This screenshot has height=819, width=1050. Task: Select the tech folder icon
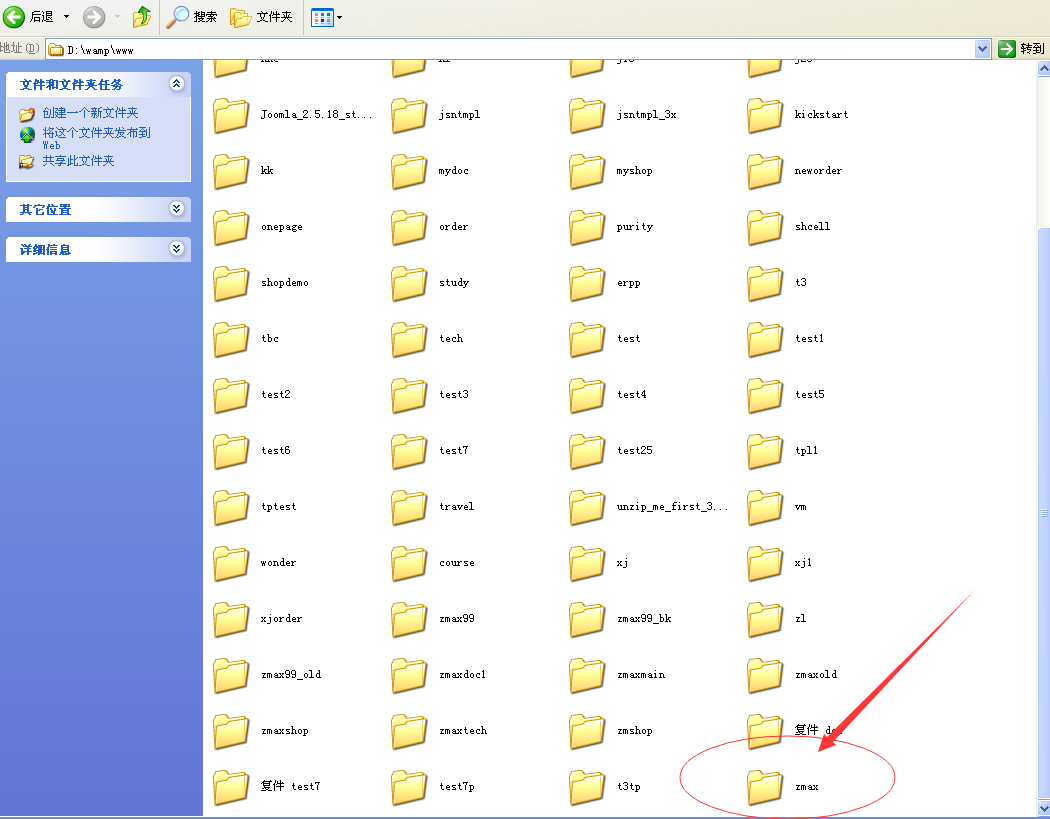point(409,339)
